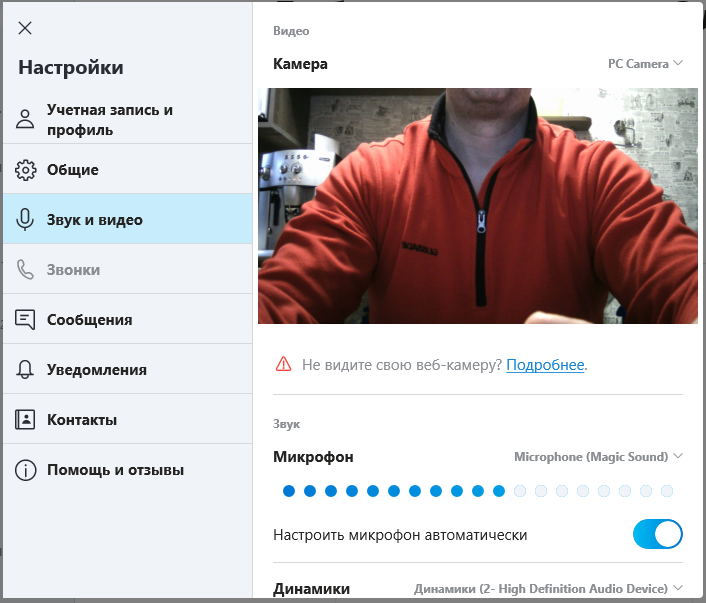This screenshot has height=603, width=706.
Task: Click the info circle icon beside Помощь и отзывы
Action: click(25, 470)
